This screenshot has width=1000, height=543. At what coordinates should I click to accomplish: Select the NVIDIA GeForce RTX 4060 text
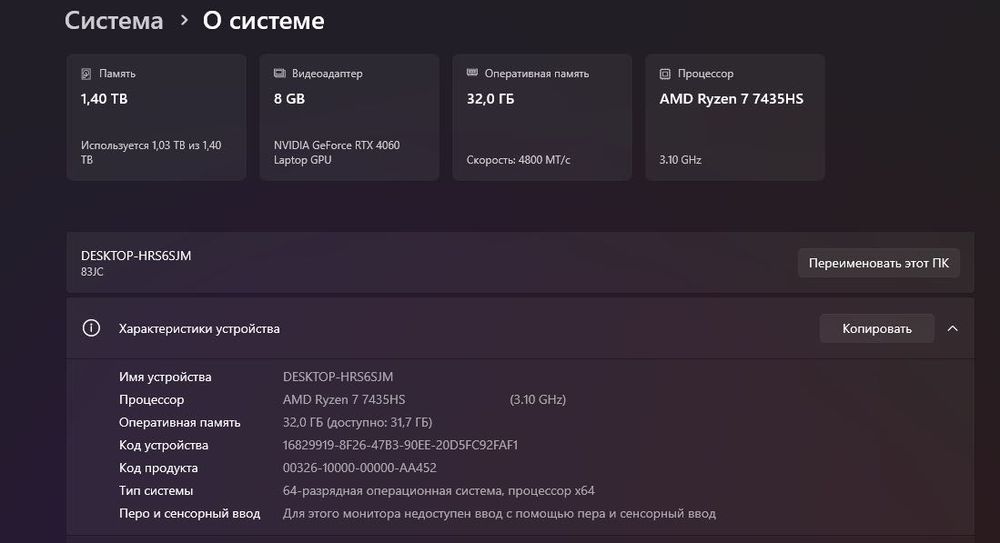(x=336, y=152)
